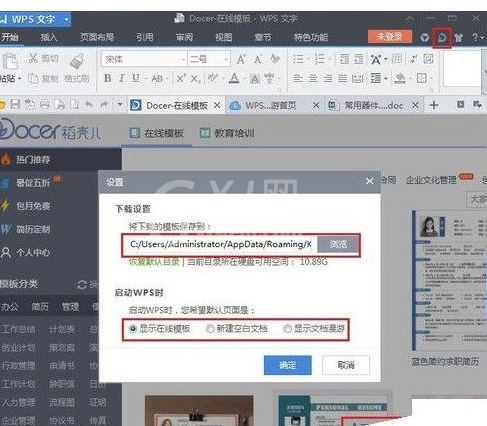
Task: Click the Print icon in quick access bar
Action: 44,105
